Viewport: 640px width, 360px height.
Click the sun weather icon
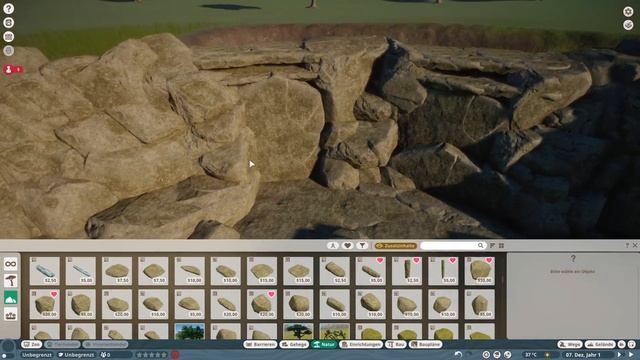[548, 355]
